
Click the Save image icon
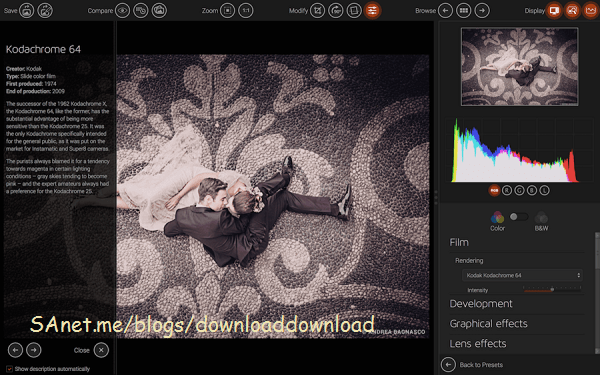tap(27, 10)
